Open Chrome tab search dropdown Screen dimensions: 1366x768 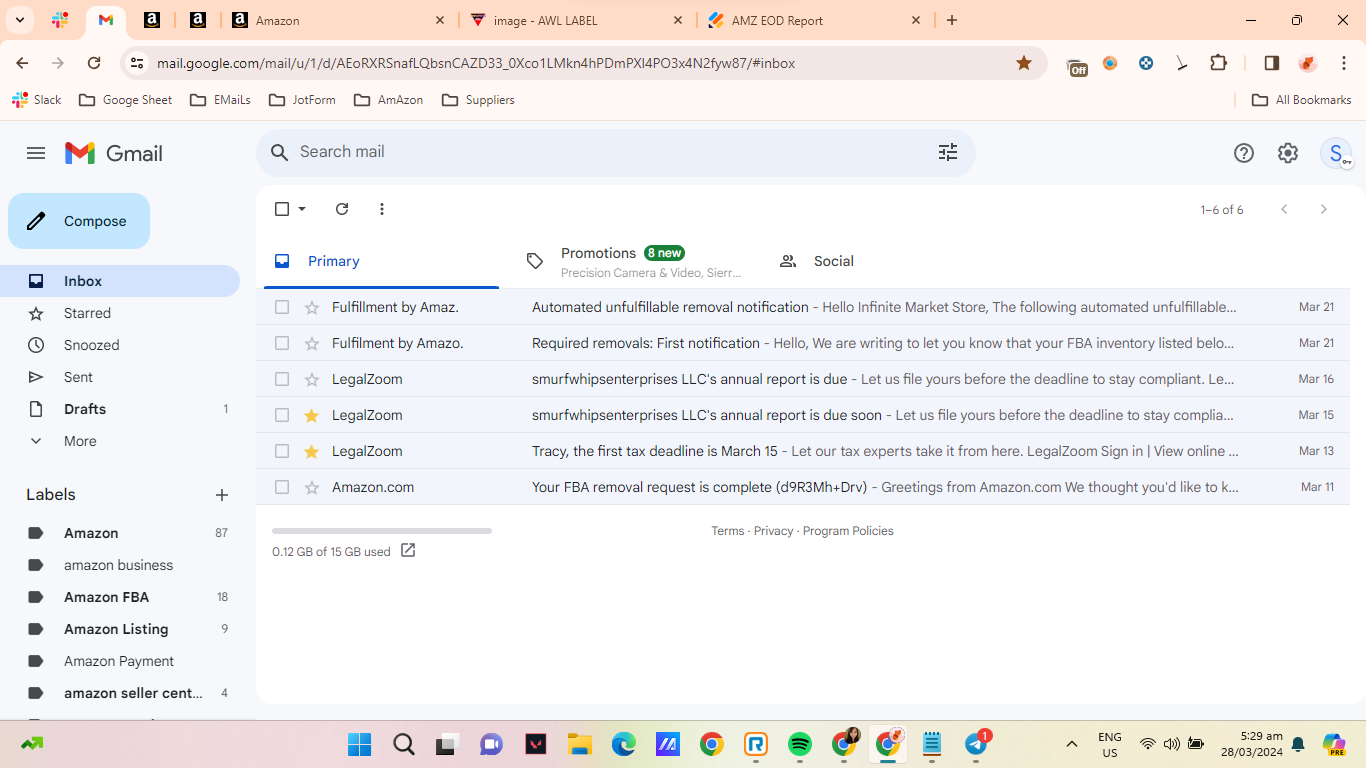click(x=20, y=20)
